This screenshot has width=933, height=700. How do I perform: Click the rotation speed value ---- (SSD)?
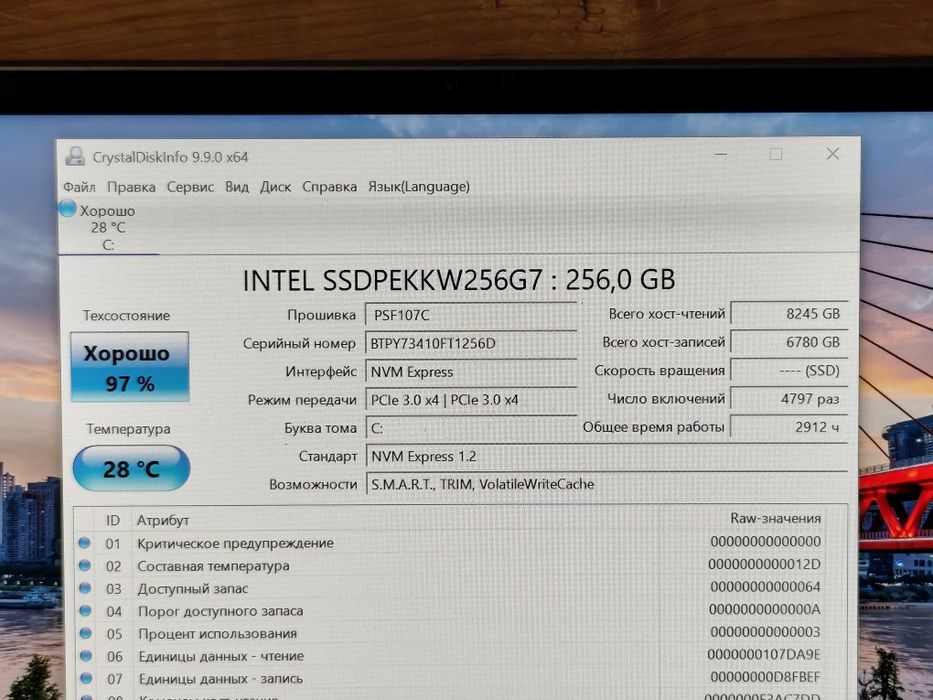(x=789, y=371)
